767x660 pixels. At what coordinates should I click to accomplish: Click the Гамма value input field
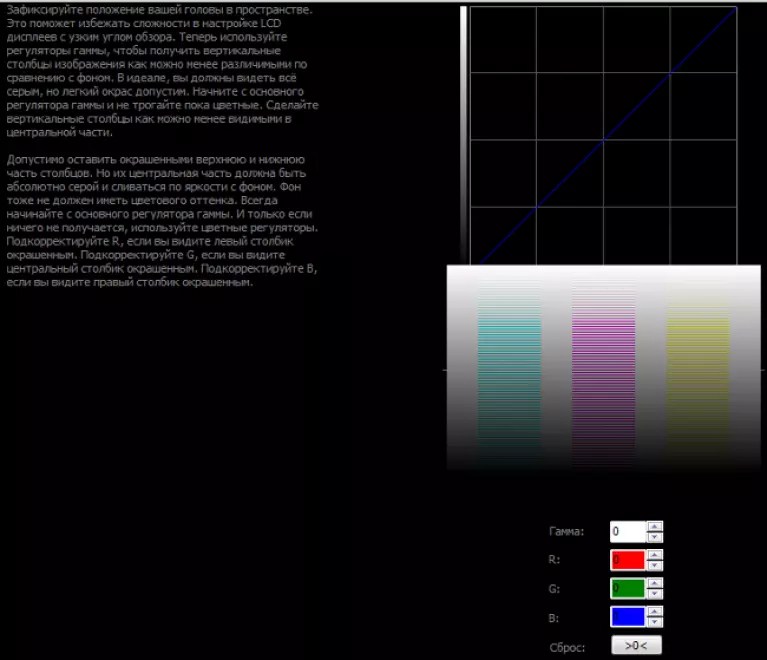click(628, 532)
